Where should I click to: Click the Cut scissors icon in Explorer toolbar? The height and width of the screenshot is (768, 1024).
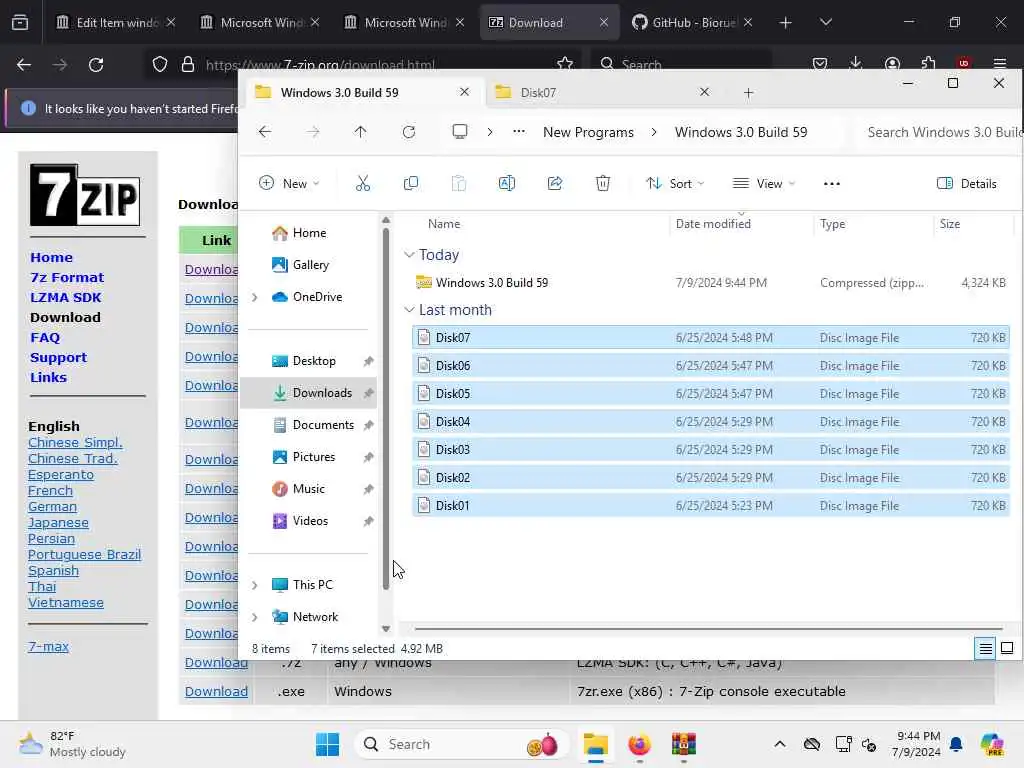point(362,184)
